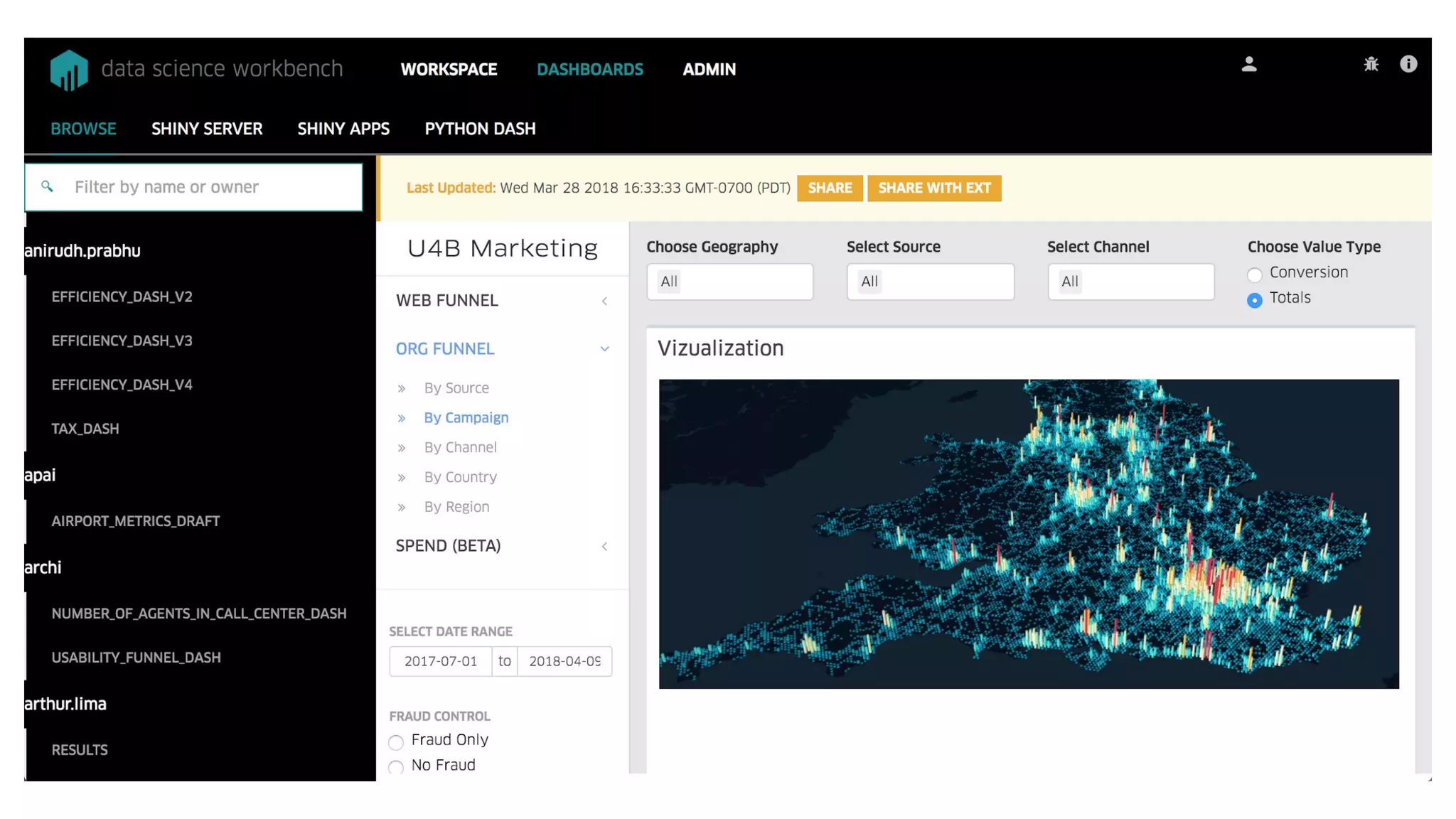Image resolution: width=1456 pixels, height=819 pixels.
Task: Click double-chevron icon beside By Country
Action: pos(402,478)
